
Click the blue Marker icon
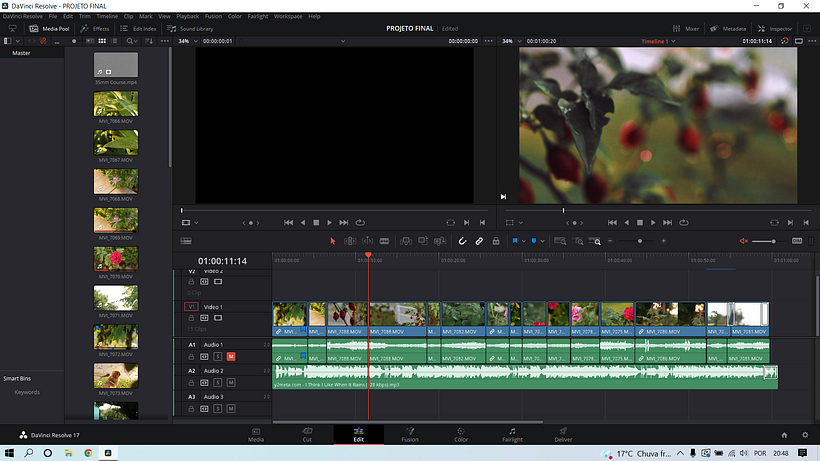534,241
